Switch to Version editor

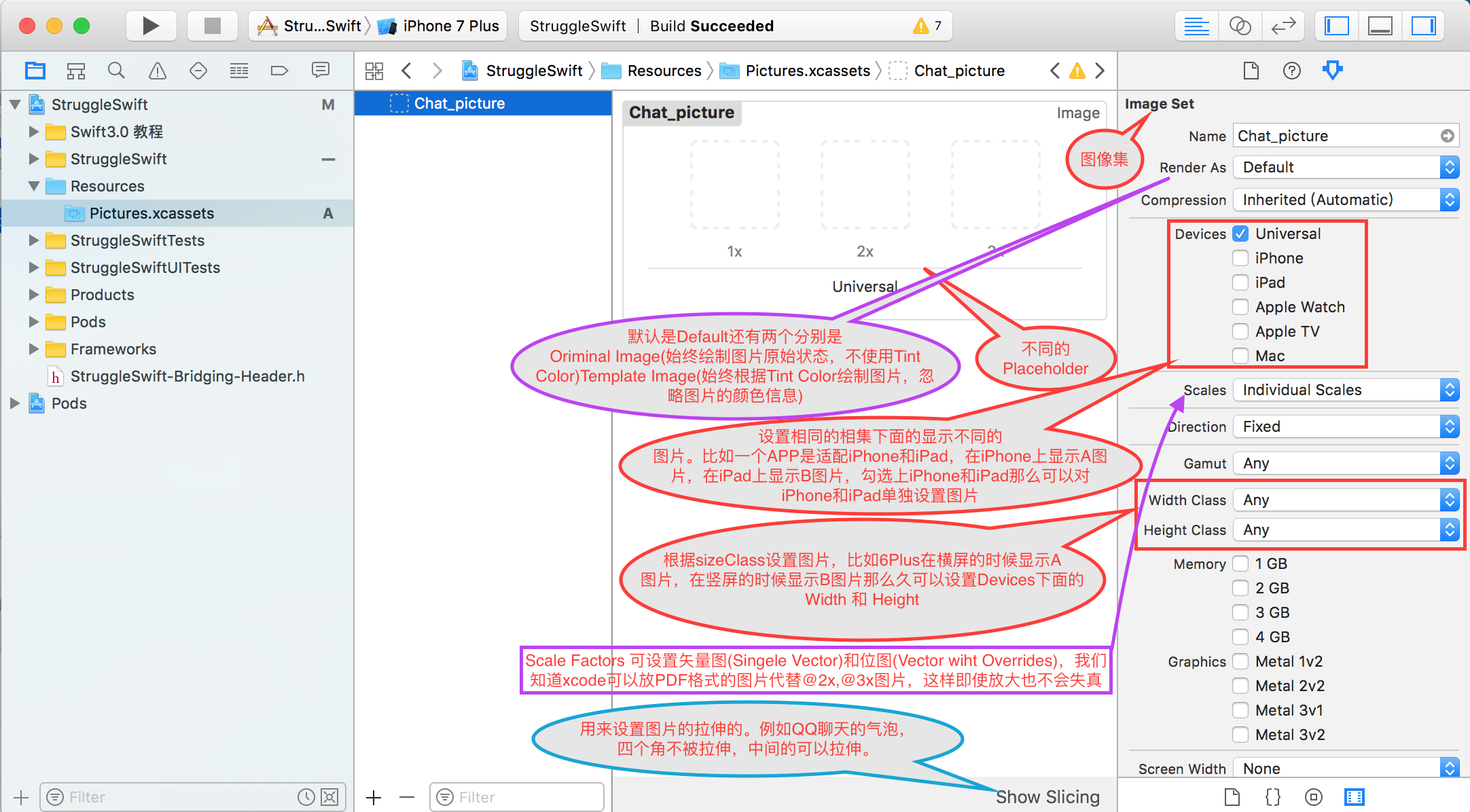coord(1284,26)
